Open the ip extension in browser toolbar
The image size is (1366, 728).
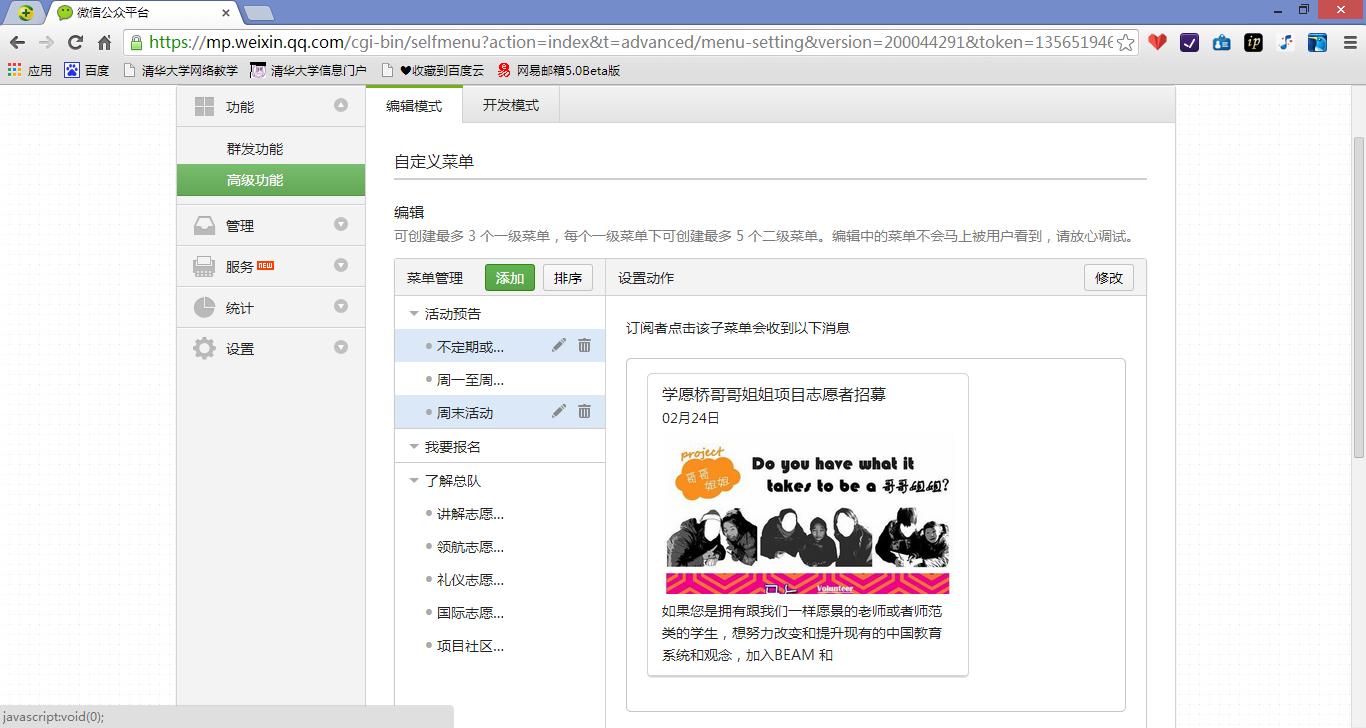pyautogui.click(x=1253, y=44)
